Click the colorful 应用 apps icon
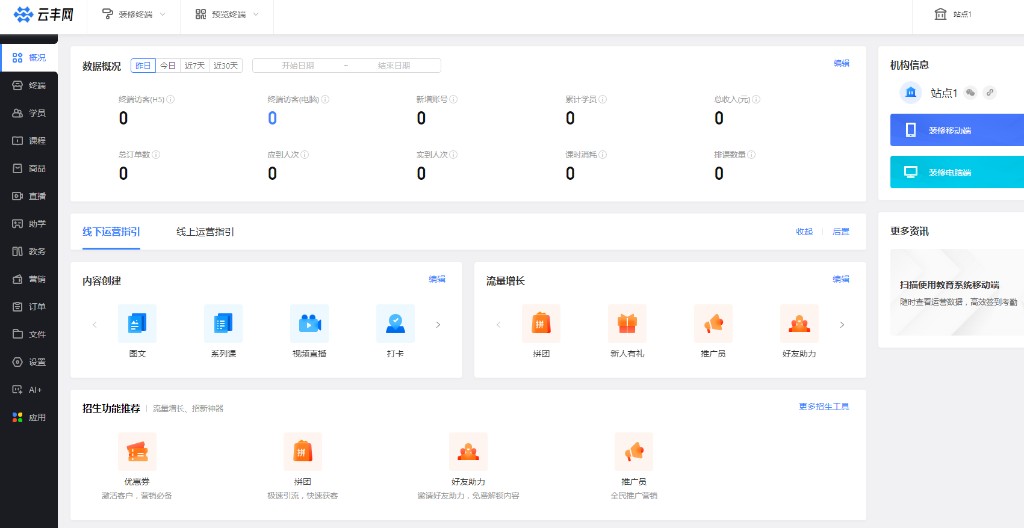 click(18, 417)
